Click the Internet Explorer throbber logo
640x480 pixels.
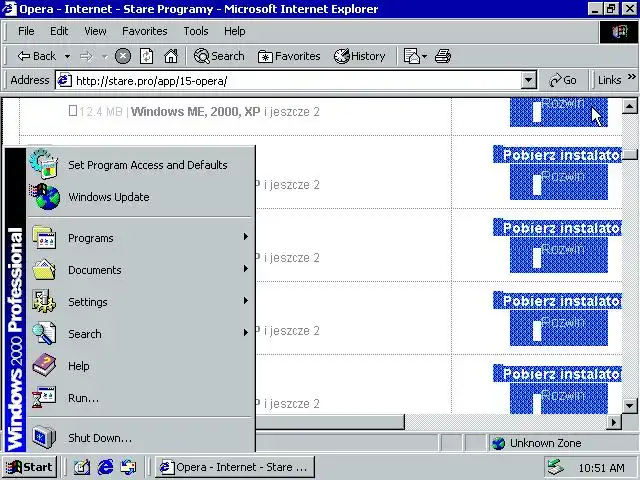619,32
